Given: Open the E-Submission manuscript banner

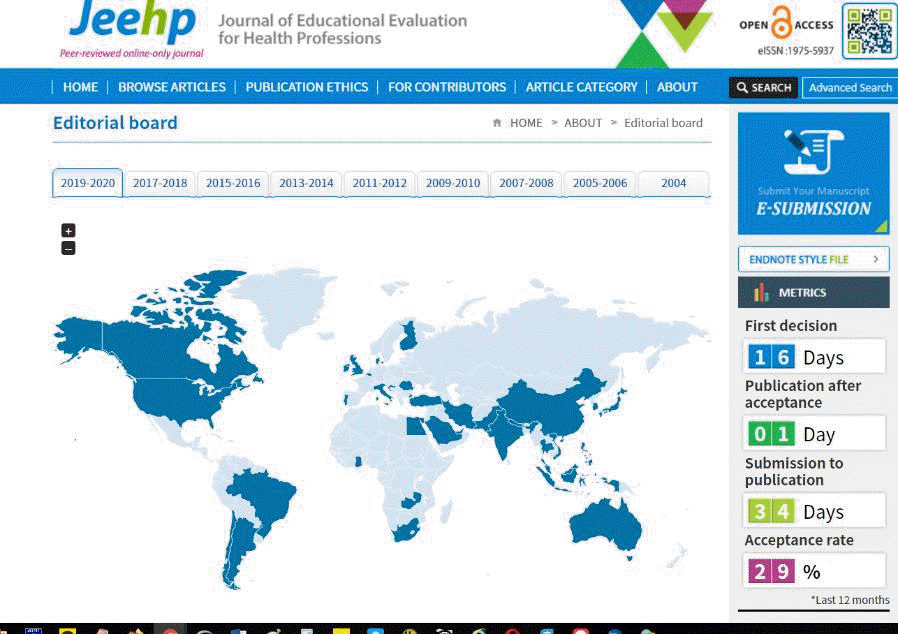Looking at the screenshot, I should (813, 173).
